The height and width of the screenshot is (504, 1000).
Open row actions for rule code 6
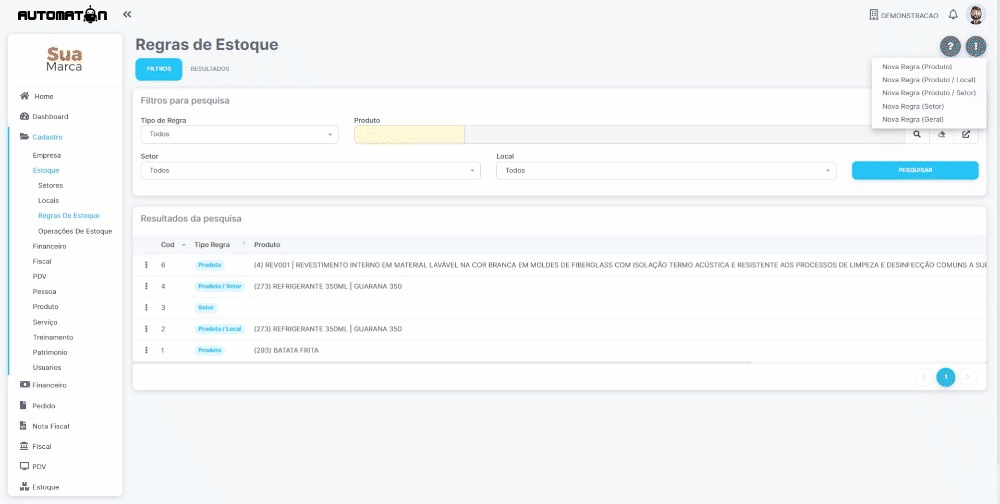[x=147, y=265]
